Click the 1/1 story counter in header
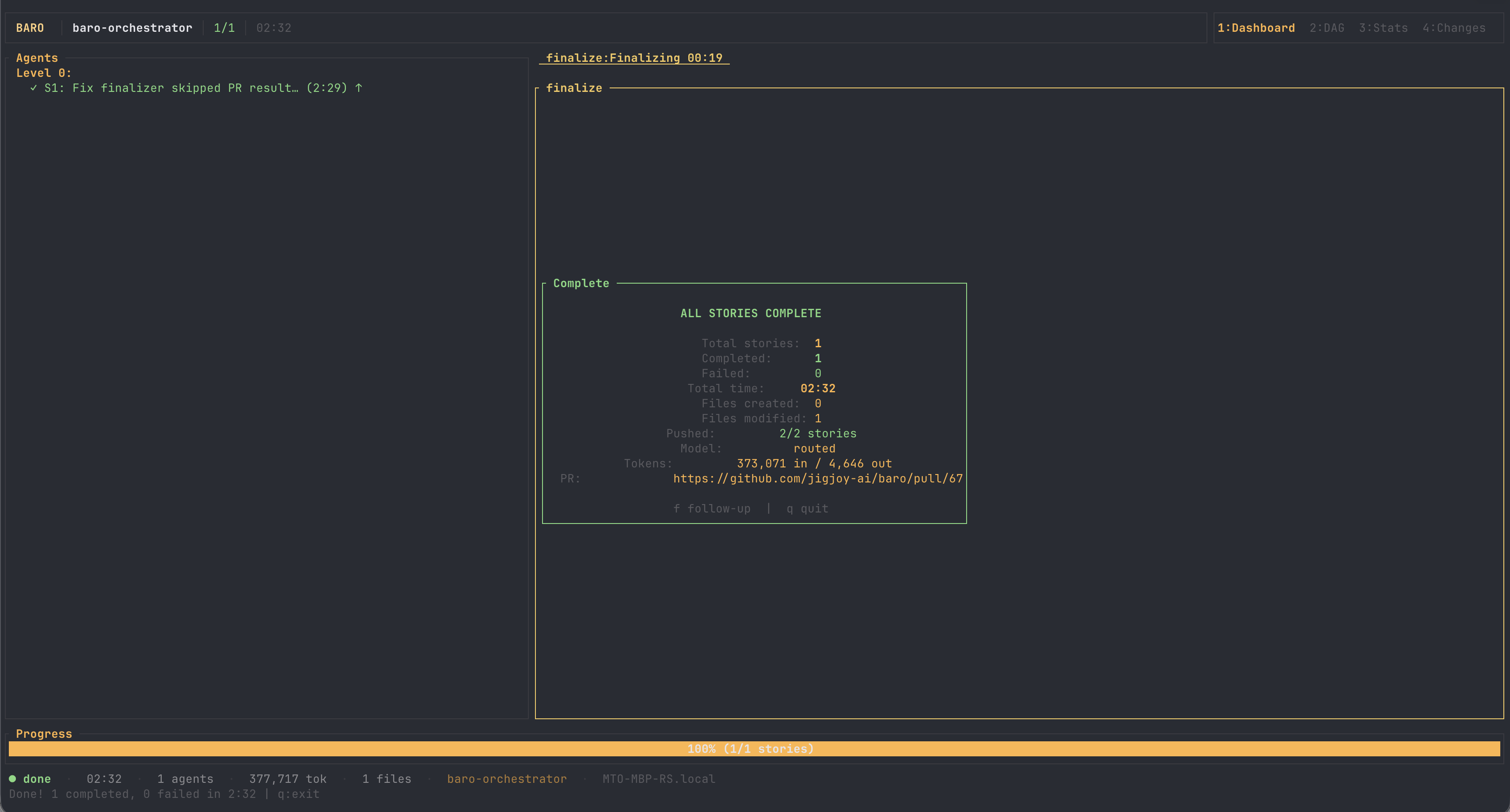 224,28
